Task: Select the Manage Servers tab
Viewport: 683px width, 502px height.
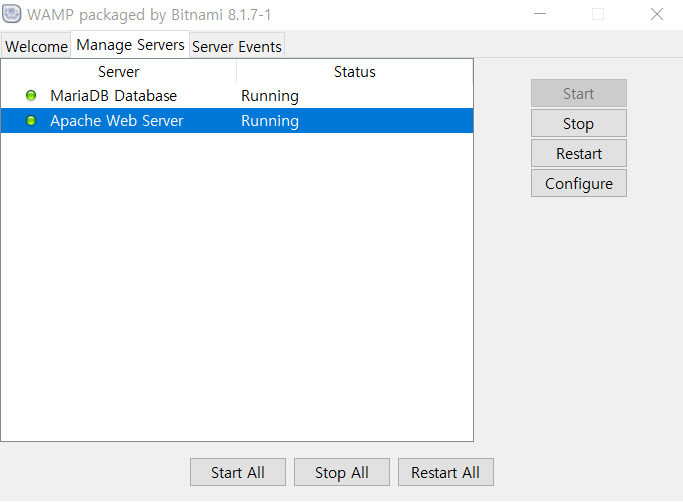Action: [130, 44]
